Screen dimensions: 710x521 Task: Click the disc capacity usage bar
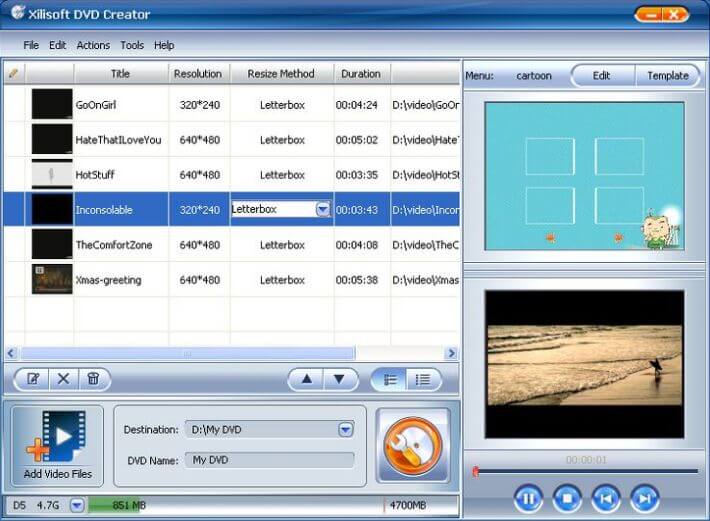(x=273, y=505)
